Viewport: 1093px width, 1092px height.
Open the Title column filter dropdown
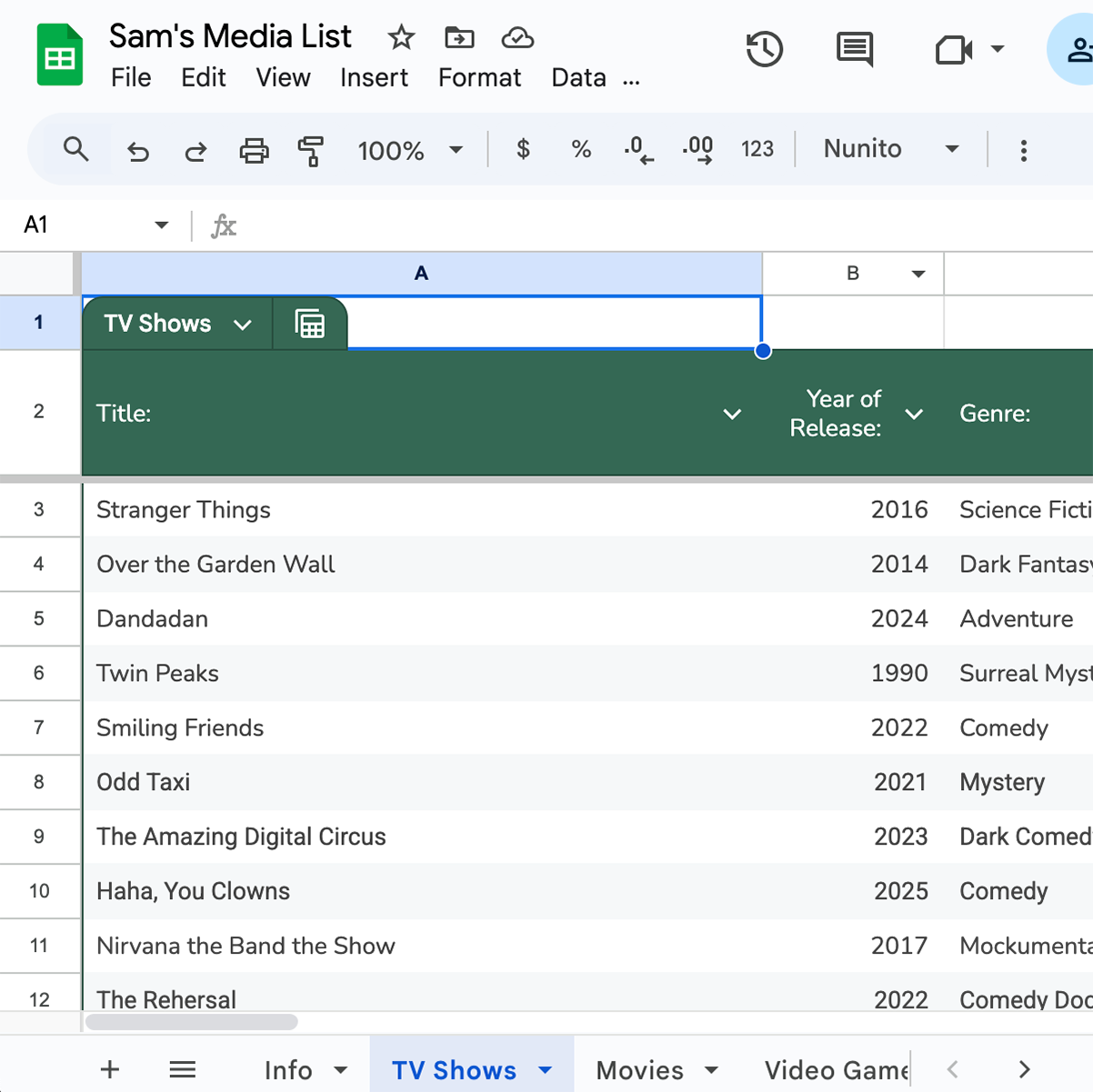pos(732,414)
